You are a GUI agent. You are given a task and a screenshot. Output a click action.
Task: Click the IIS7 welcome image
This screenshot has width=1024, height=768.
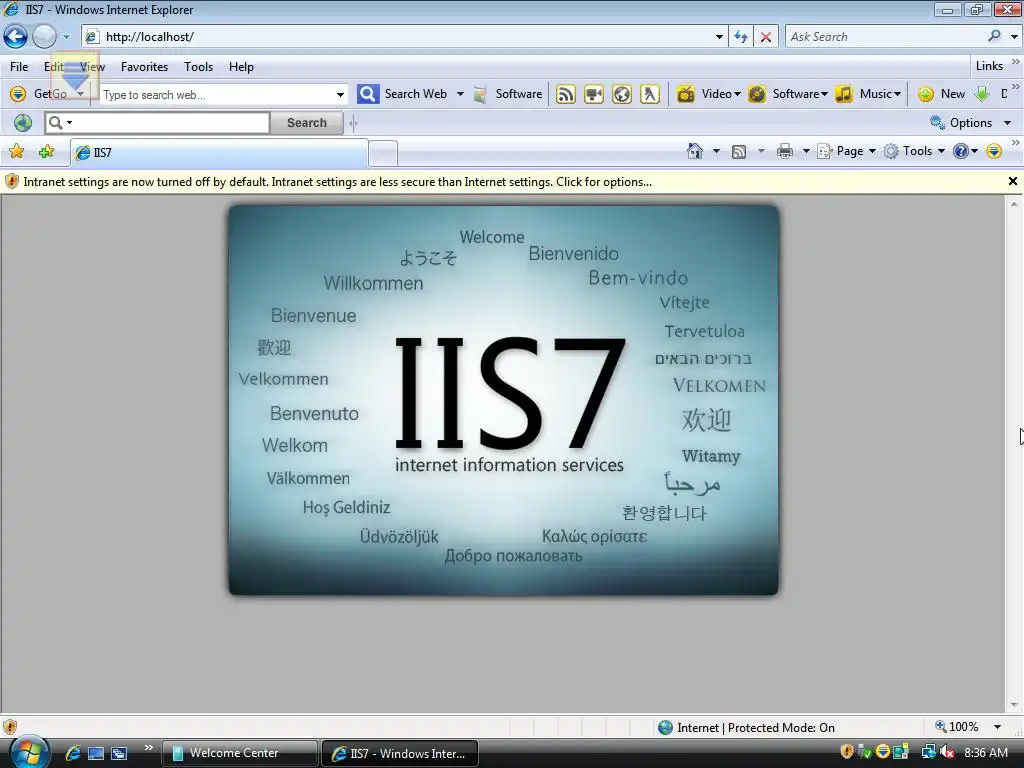pyautogui.click(x=504, y=400)
